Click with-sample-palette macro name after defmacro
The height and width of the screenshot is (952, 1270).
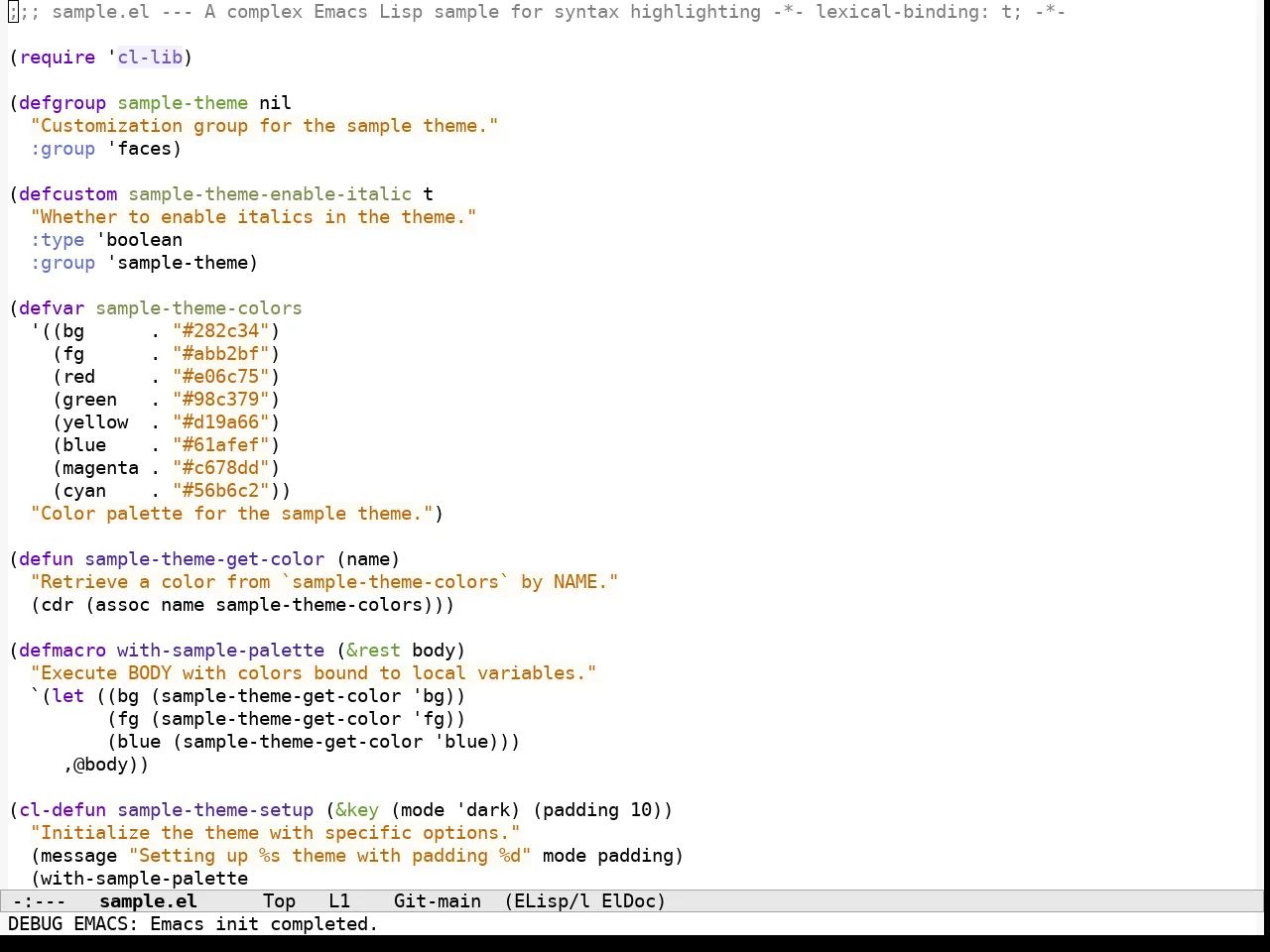tap(220, 651)
